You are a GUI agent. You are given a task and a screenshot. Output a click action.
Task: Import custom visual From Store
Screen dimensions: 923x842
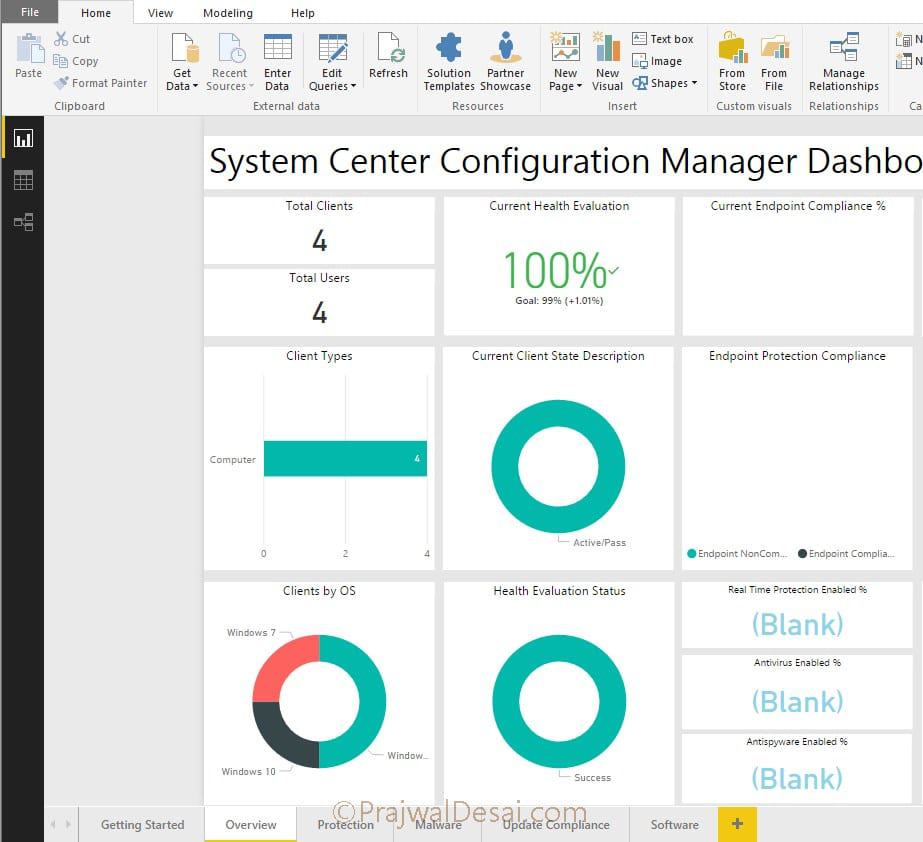click(x=732, y=62)
